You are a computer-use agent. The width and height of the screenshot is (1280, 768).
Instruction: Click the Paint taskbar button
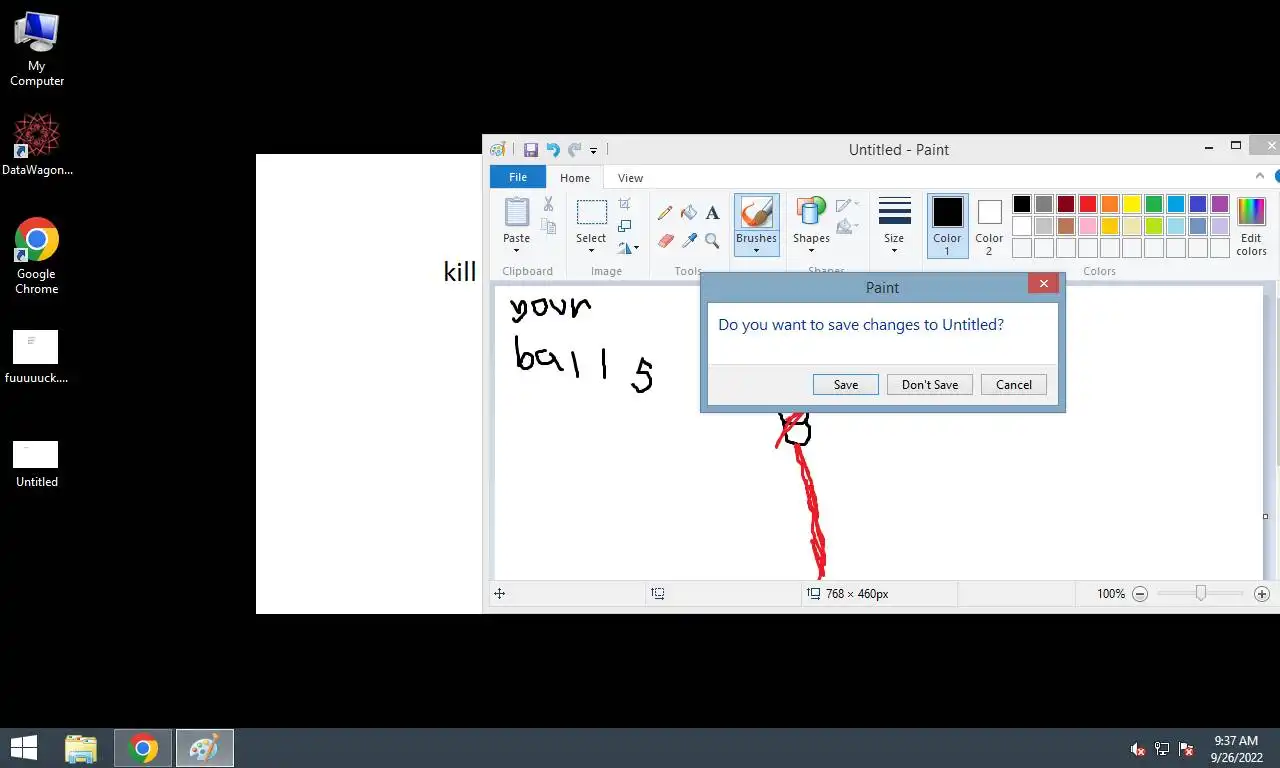(204, 748)
